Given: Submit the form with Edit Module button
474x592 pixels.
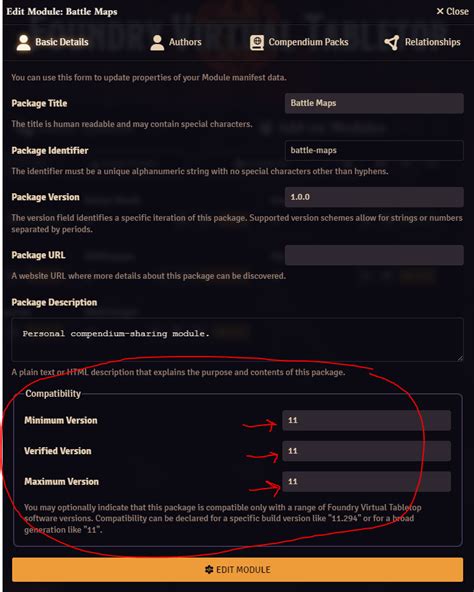Looking at the screenshot, I should tap(237, 569).
